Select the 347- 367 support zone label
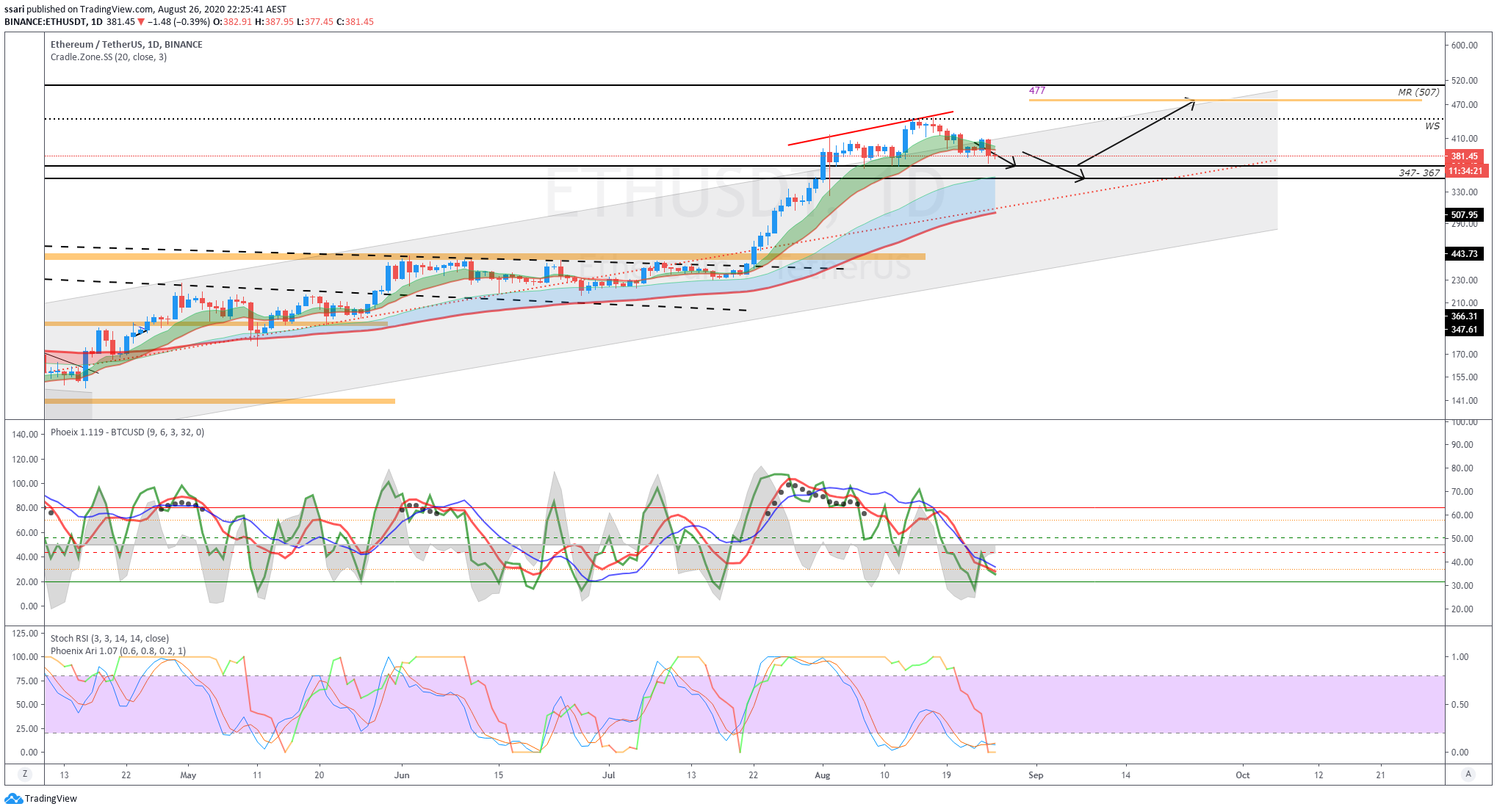The width and height of the screenshot is (1497, 812). (1419, 173)
